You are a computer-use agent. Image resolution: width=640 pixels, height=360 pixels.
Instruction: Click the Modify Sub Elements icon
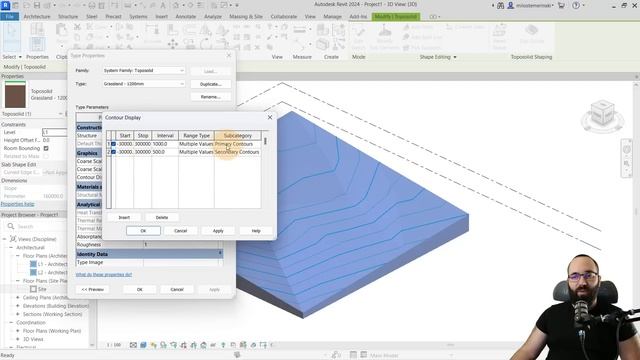click(x=384, y=36)
